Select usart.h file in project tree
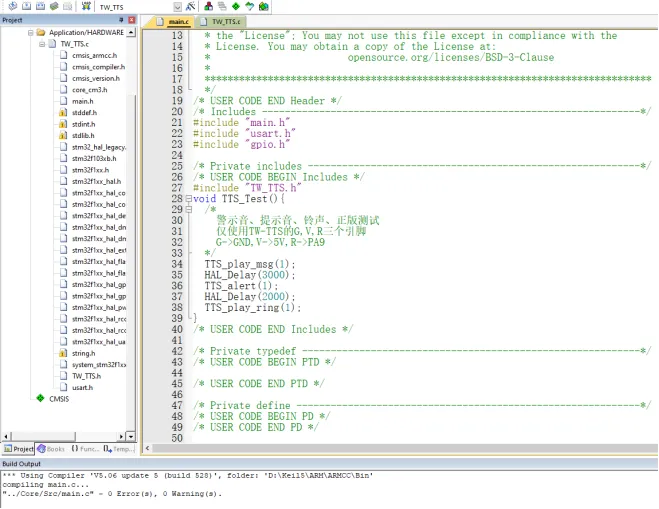Image resolution: width=659 pixels, height=509 pixels. (x=82, y=387)
